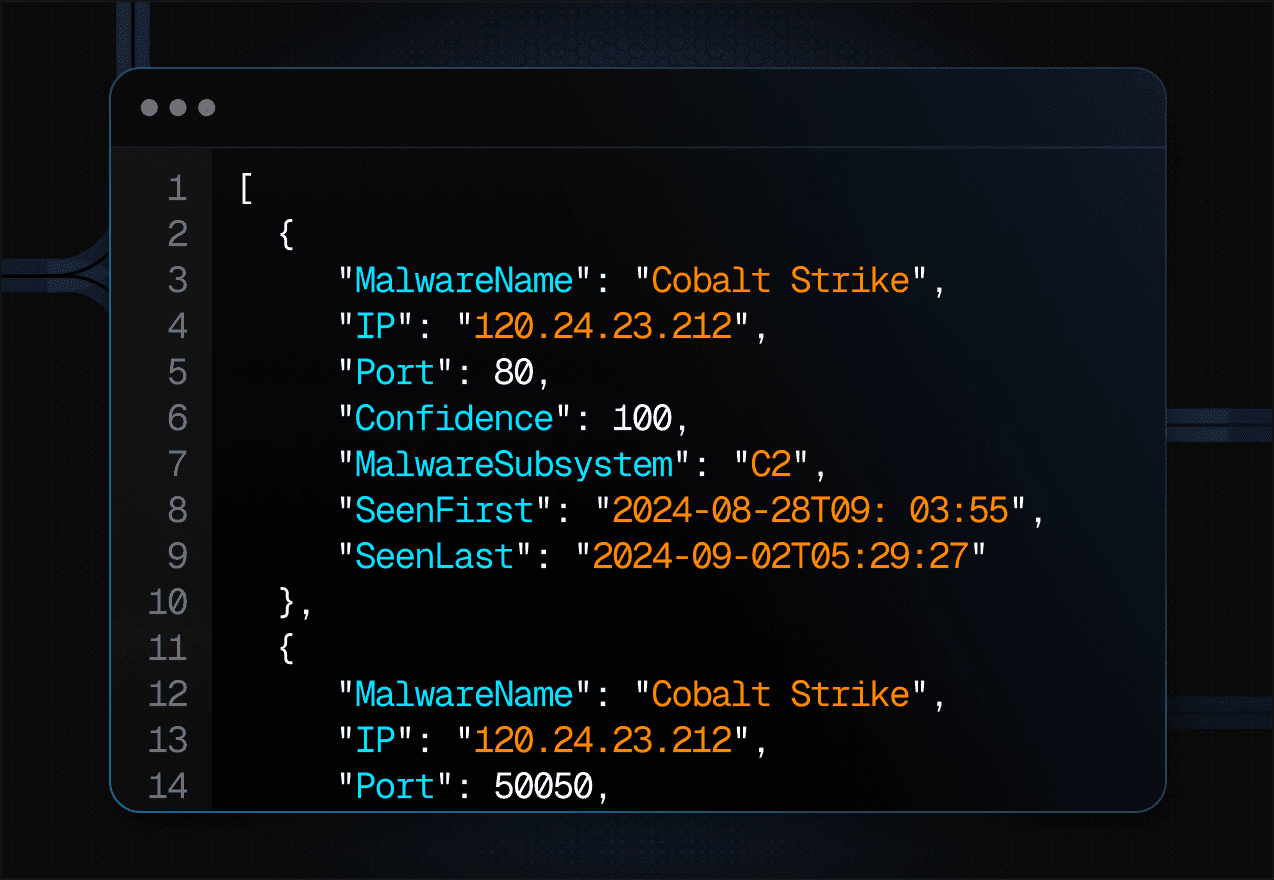This screenshot has height=880, width=1274.
Task: Click the rightmost window control dot
Action: click(x=207, y=108)
